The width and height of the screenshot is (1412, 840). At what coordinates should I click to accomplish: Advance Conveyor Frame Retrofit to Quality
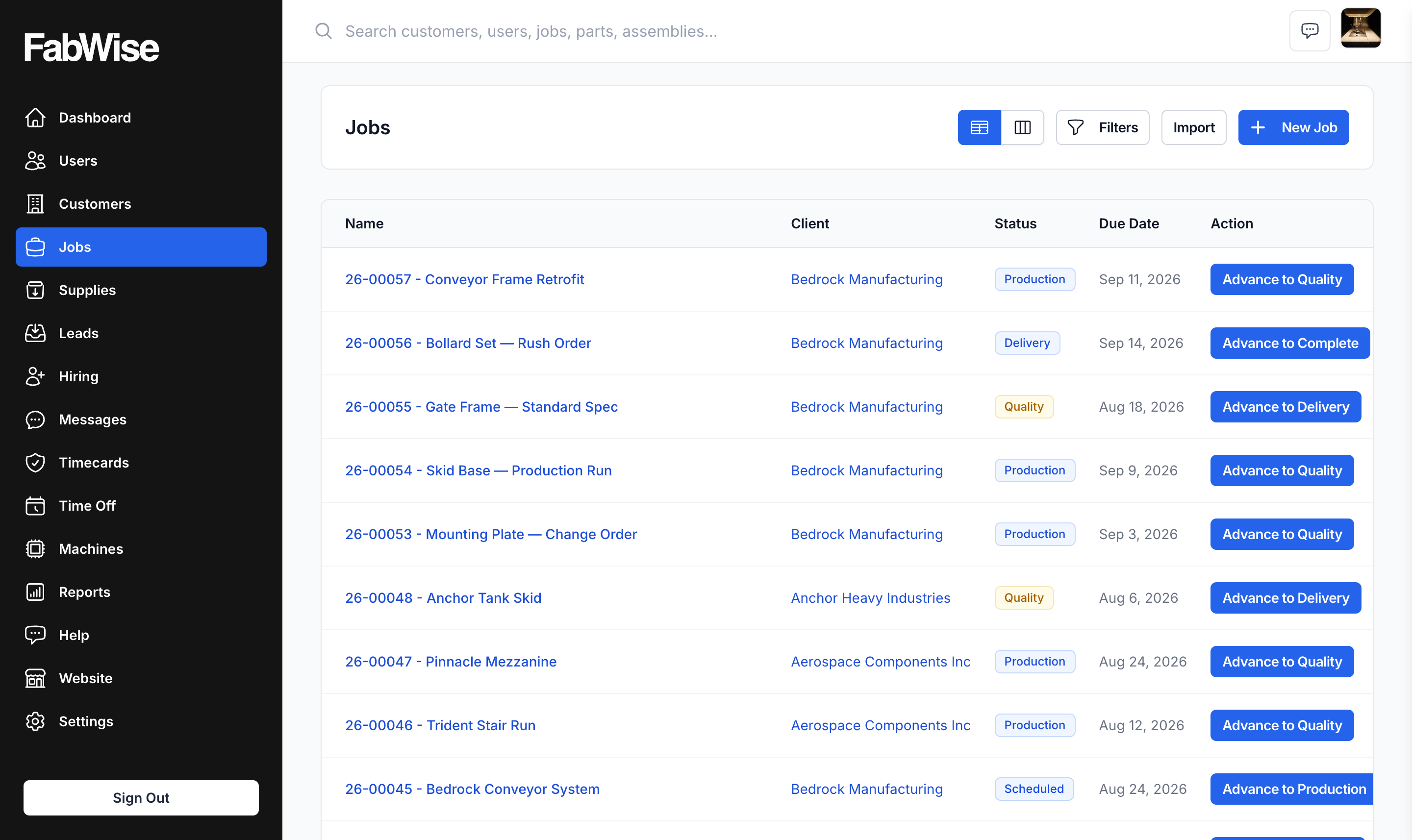(1282, 279)
